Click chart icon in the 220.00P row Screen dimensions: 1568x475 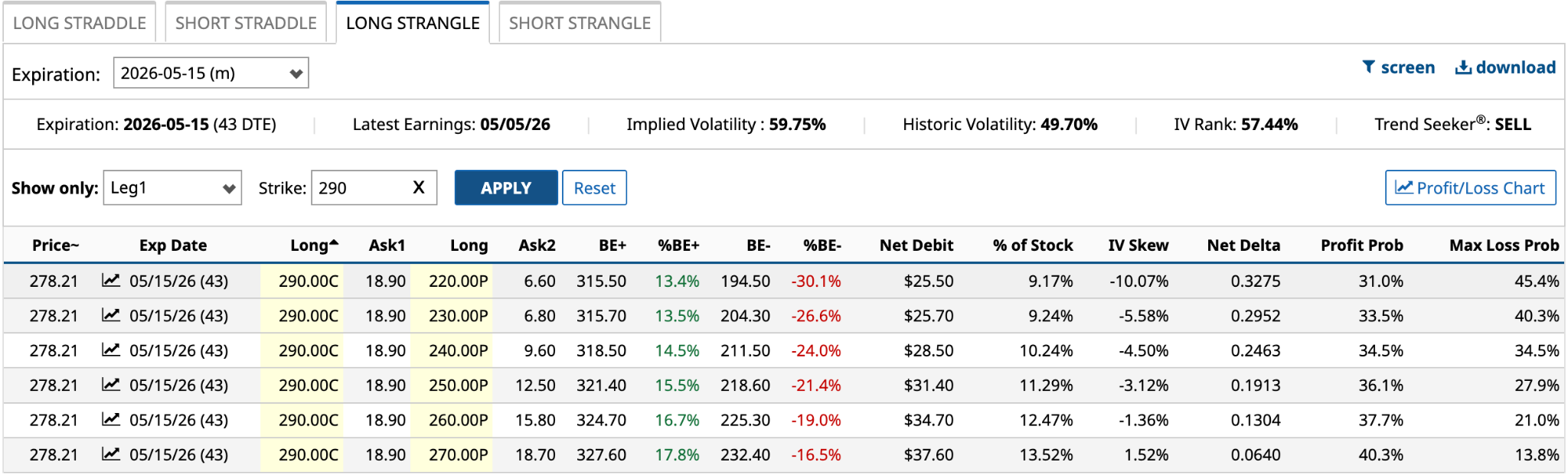pos(111,281)
